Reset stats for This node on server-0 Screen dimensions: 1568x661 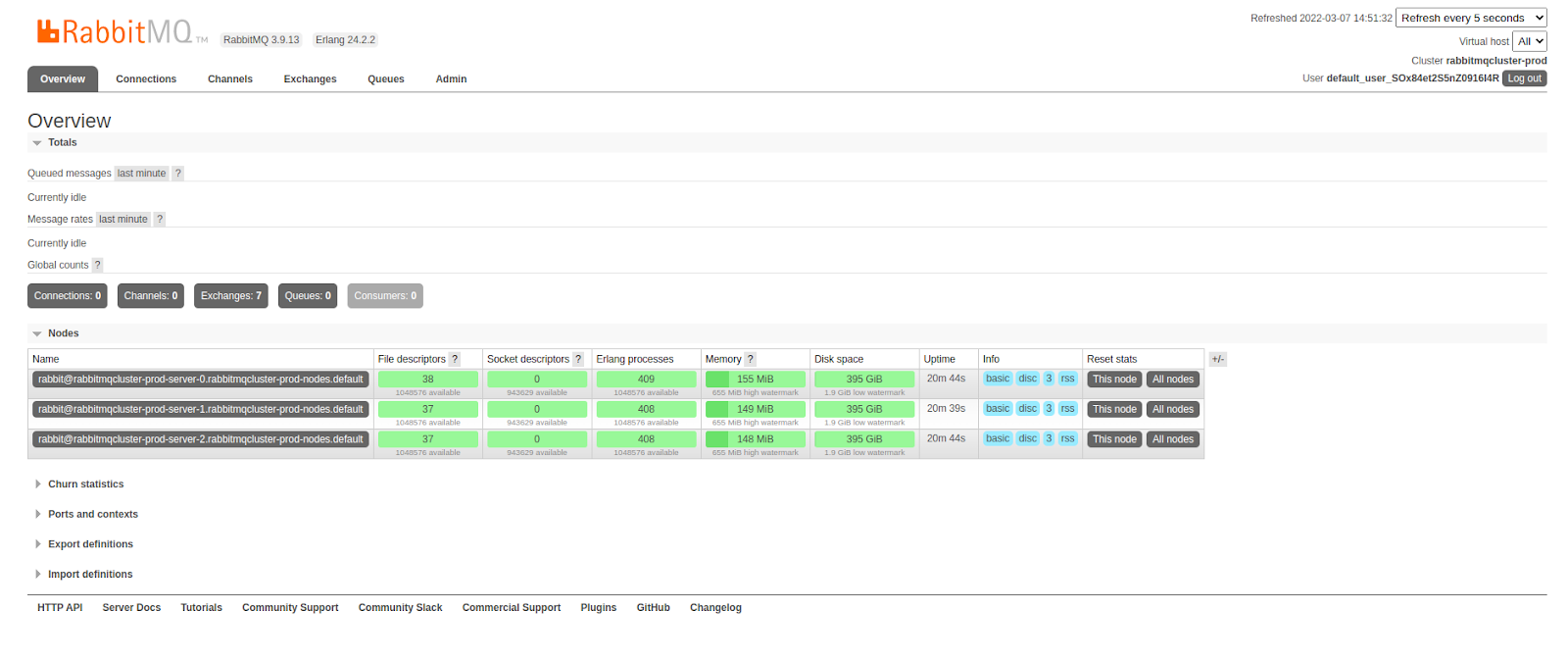click(1114, 380)
